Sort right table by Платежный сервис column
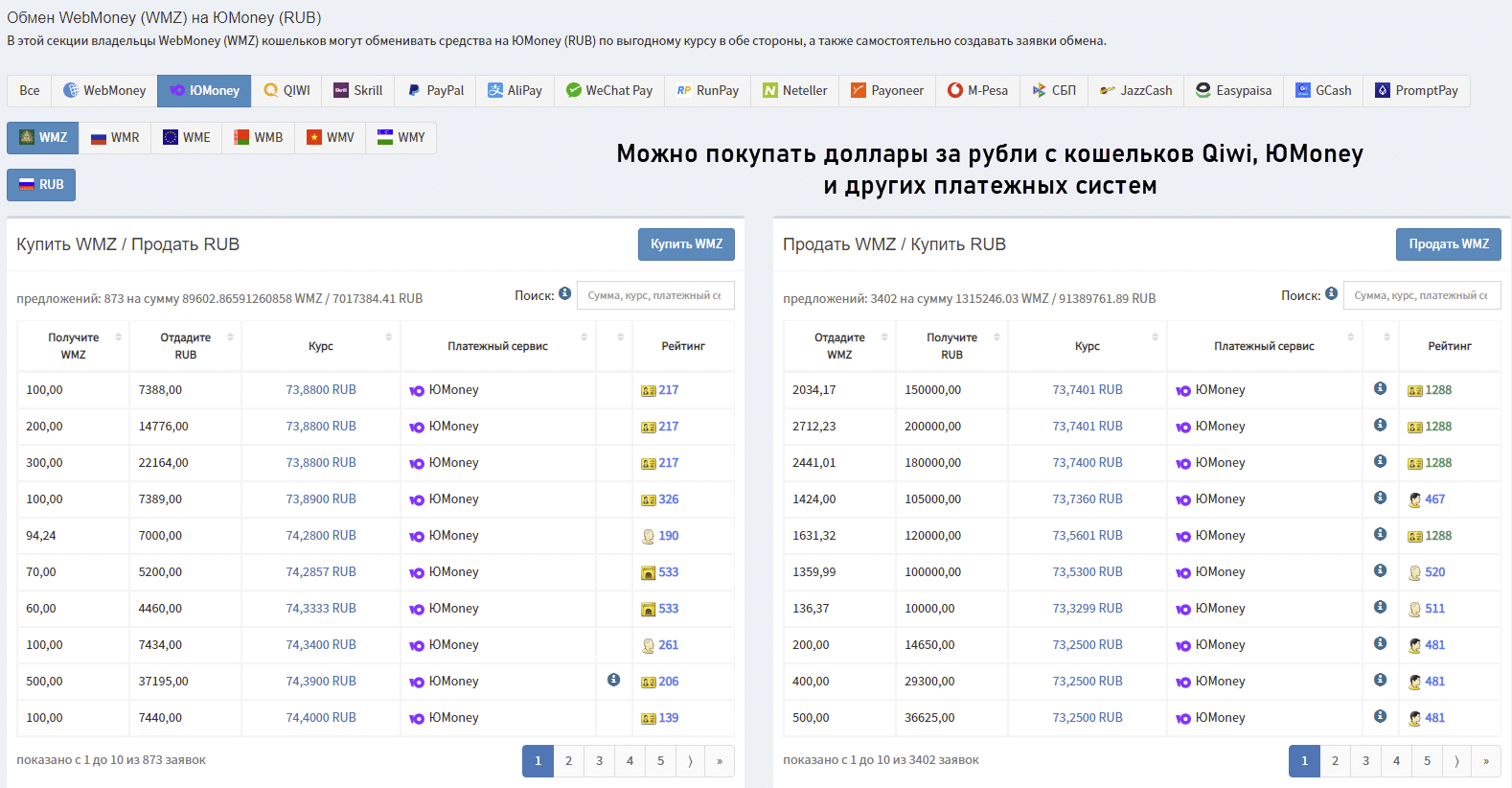 click(x=1264, y=346)
